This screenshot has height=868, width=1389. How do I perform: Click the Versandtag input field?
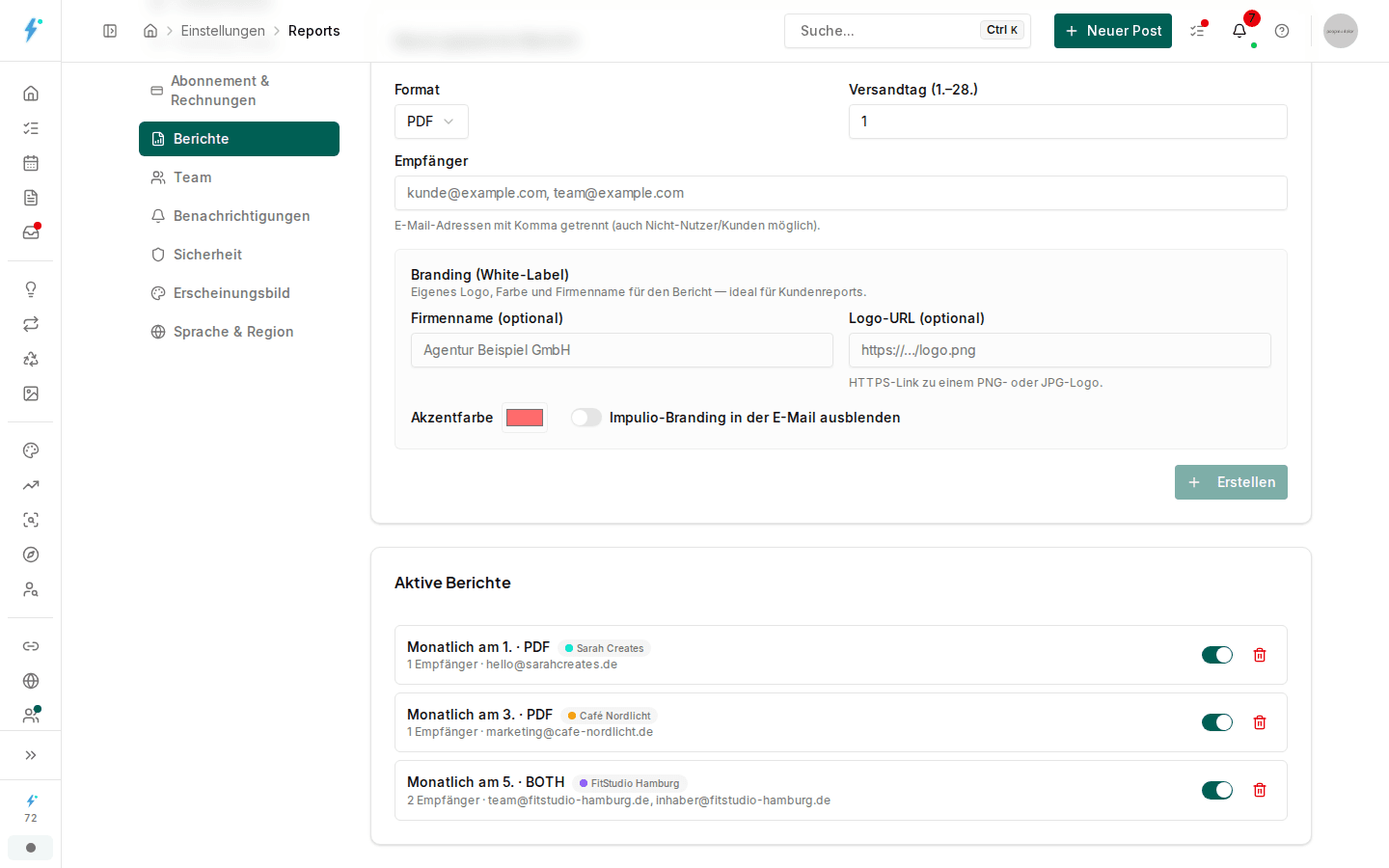pyautogui.click(x=1068, y=122)
